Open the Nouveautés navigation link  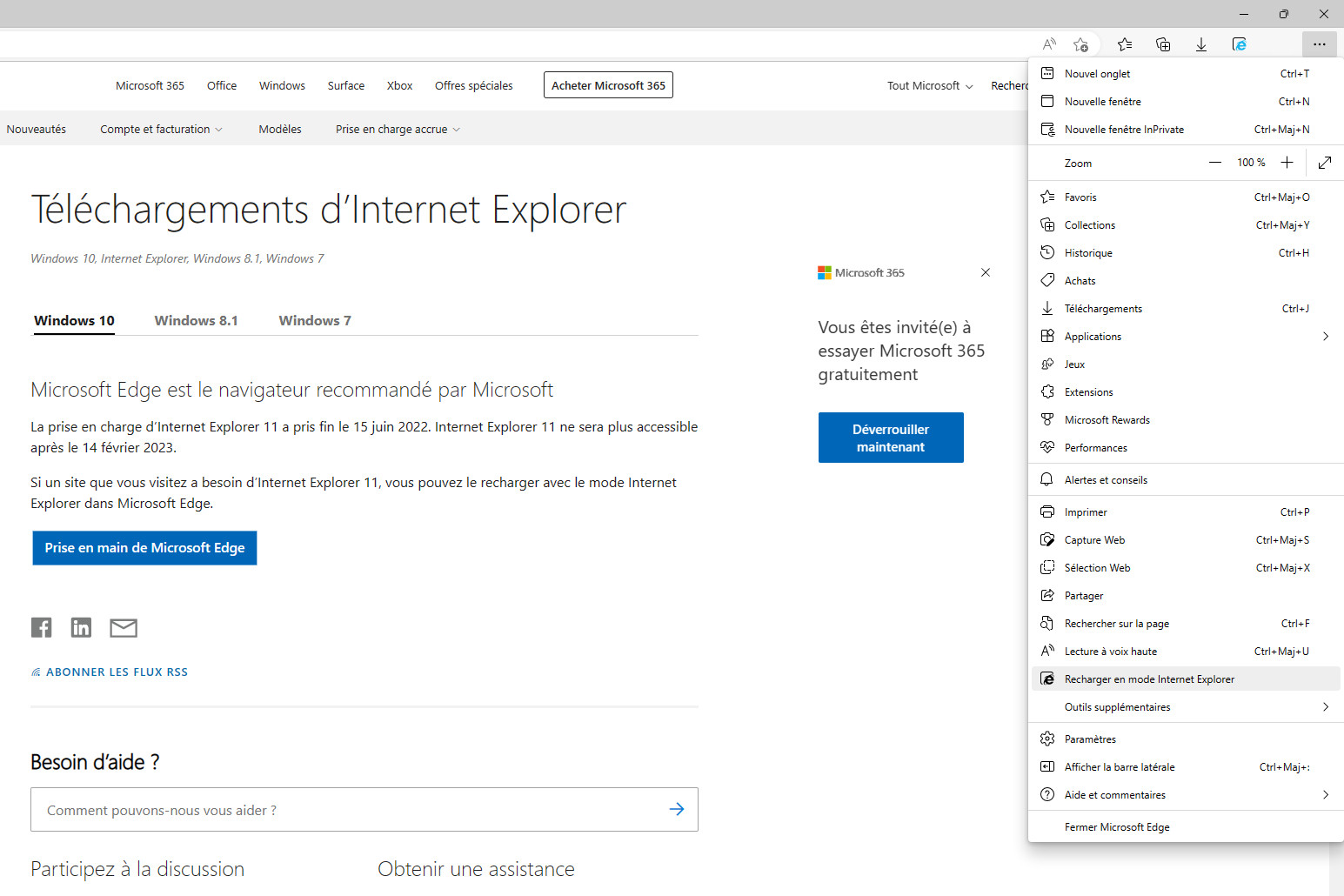tap(37, 130)
